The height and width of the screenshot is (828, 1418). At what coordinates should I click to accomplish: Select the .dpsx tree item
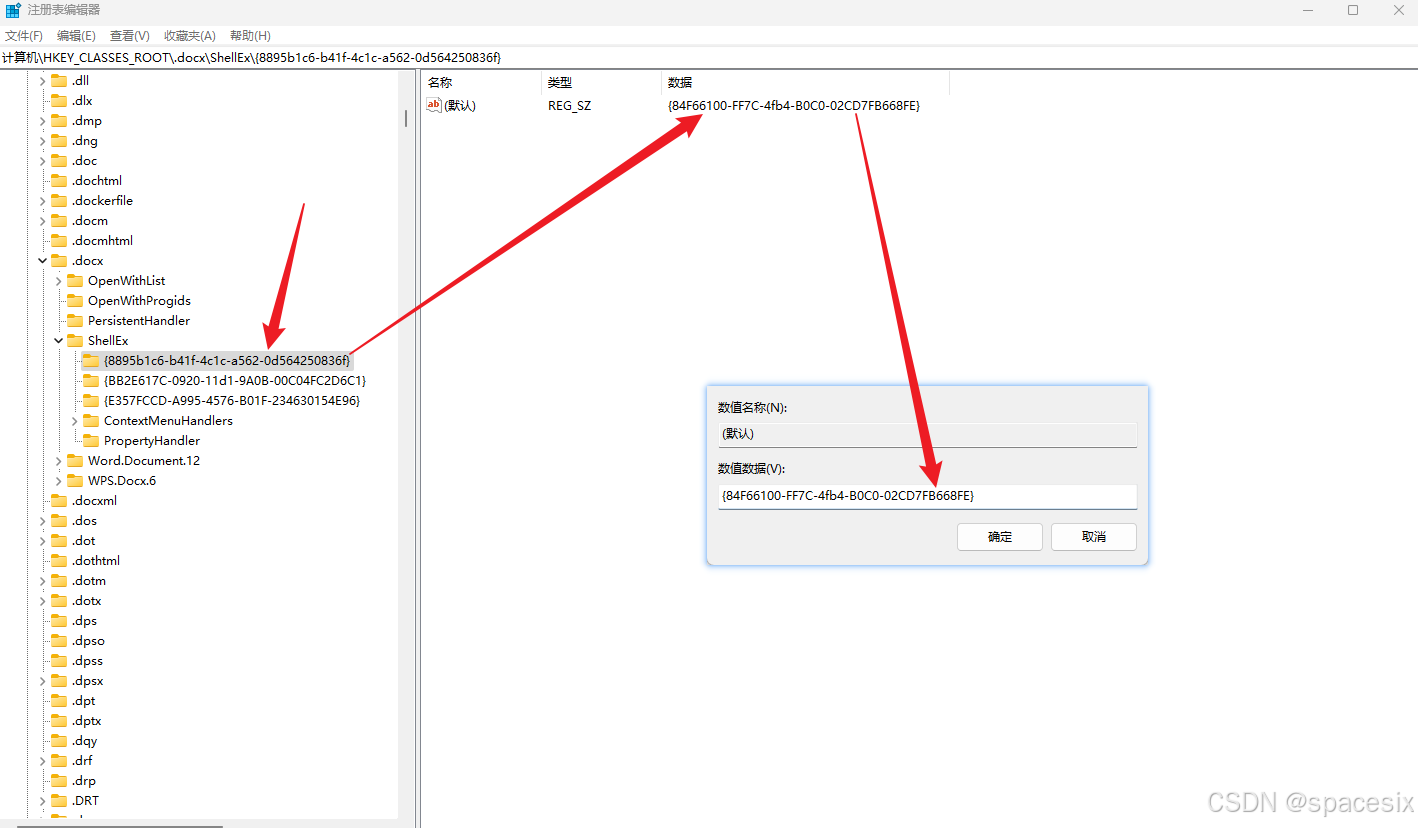click(x=88, y=681)
